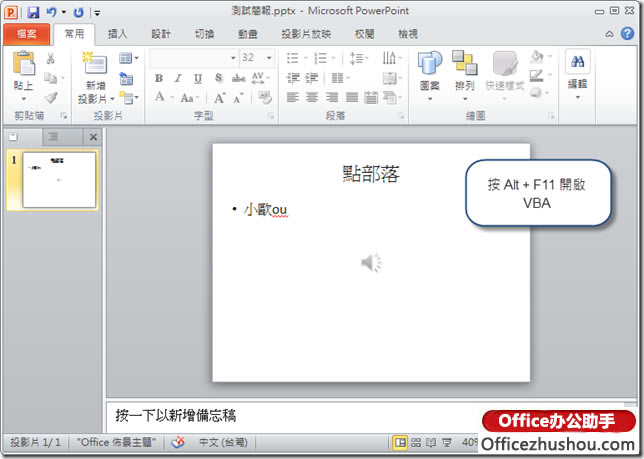Toggle Align Right paragraph

click(x=332, y=98)
